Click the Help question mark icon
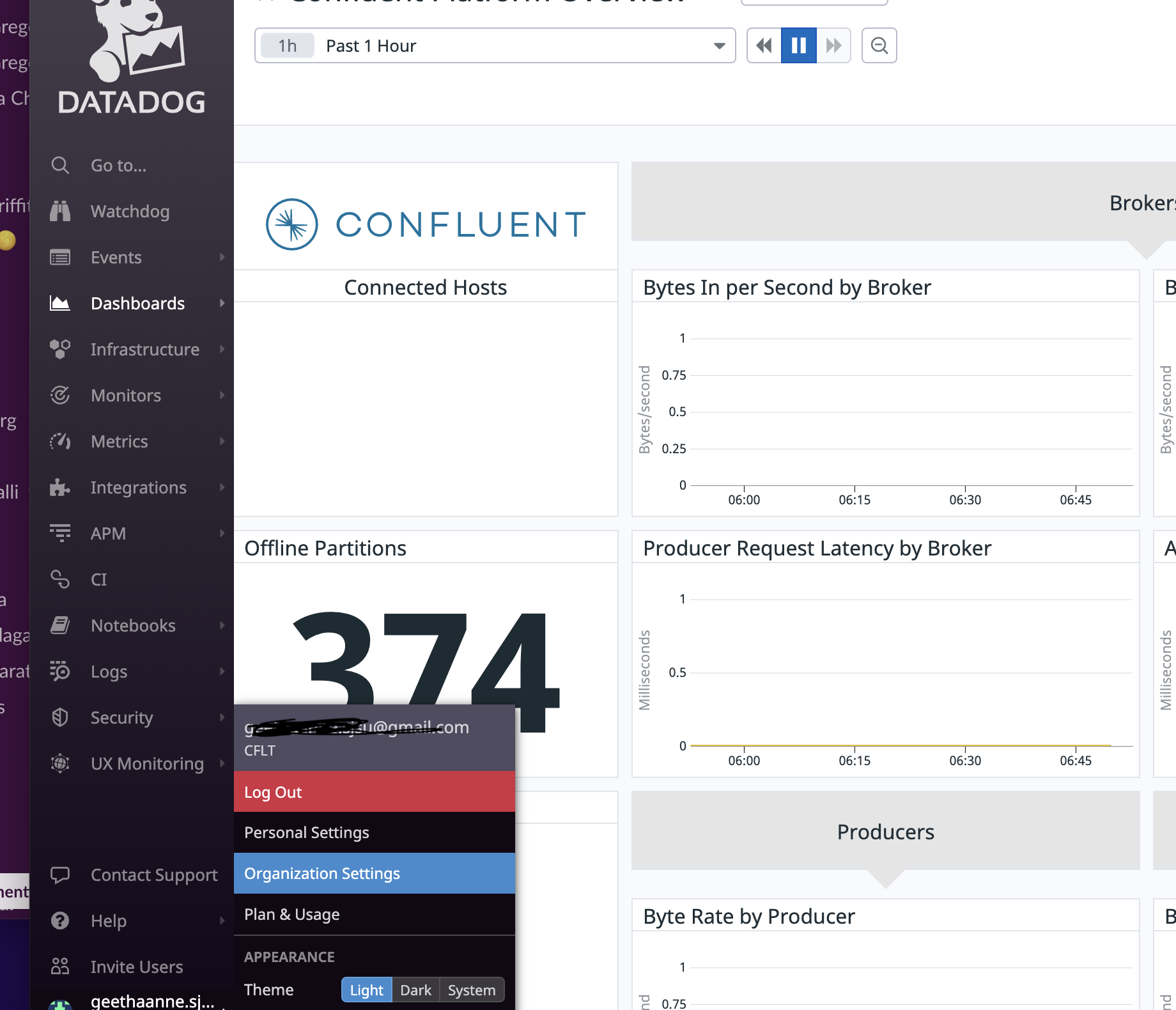The height and width of the screenshot is (1010, 1176). pos(60,921)
